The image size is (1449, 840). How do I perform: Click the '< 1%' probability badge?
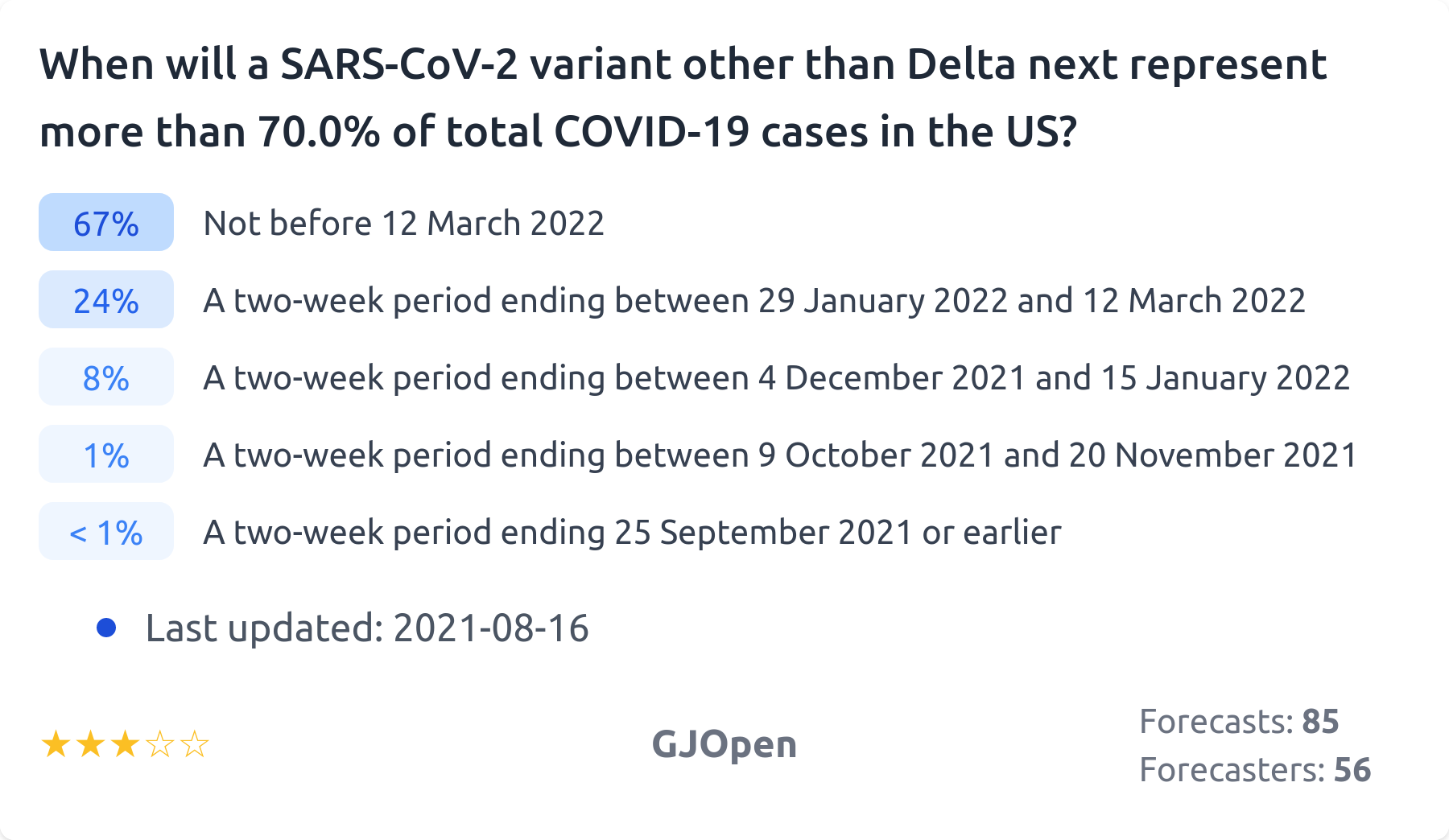106,532
